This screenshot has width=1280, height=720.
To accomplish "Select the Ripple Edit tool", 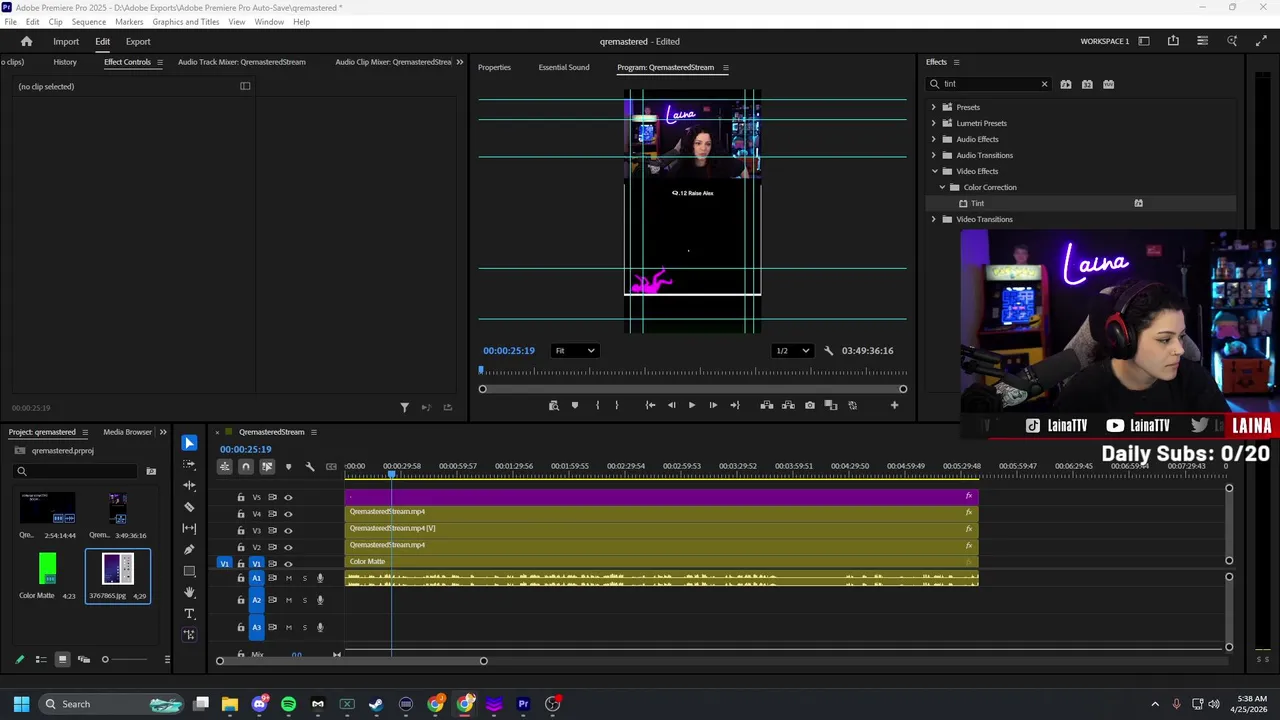I will [189, 485].
